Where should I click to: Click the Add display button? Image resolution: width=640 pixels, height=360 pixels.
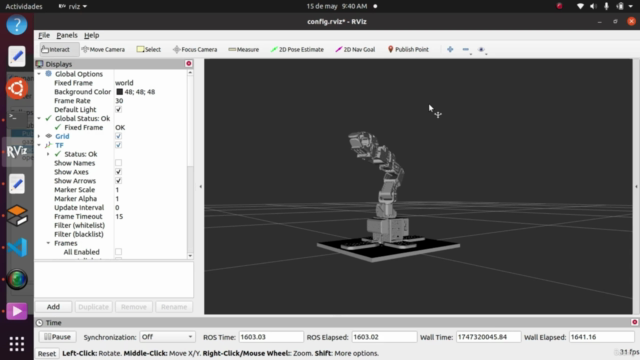tap(53, 307)
